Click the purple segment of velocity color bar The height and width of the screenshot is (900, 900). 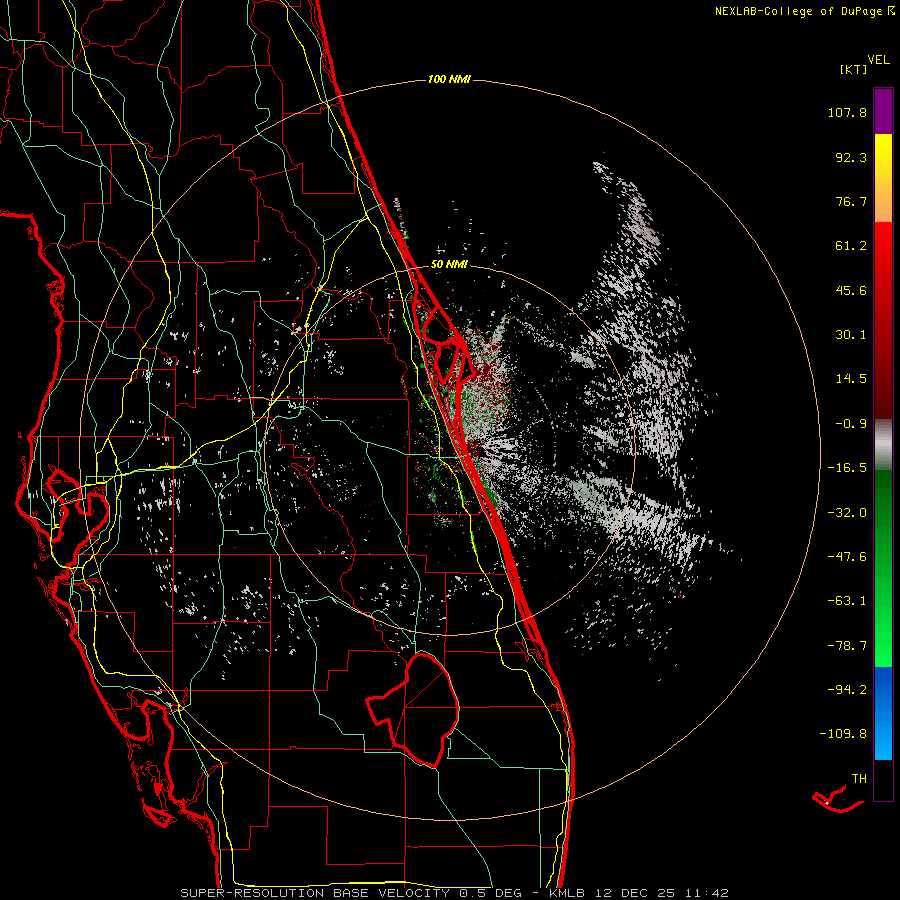tap(883, 111)
